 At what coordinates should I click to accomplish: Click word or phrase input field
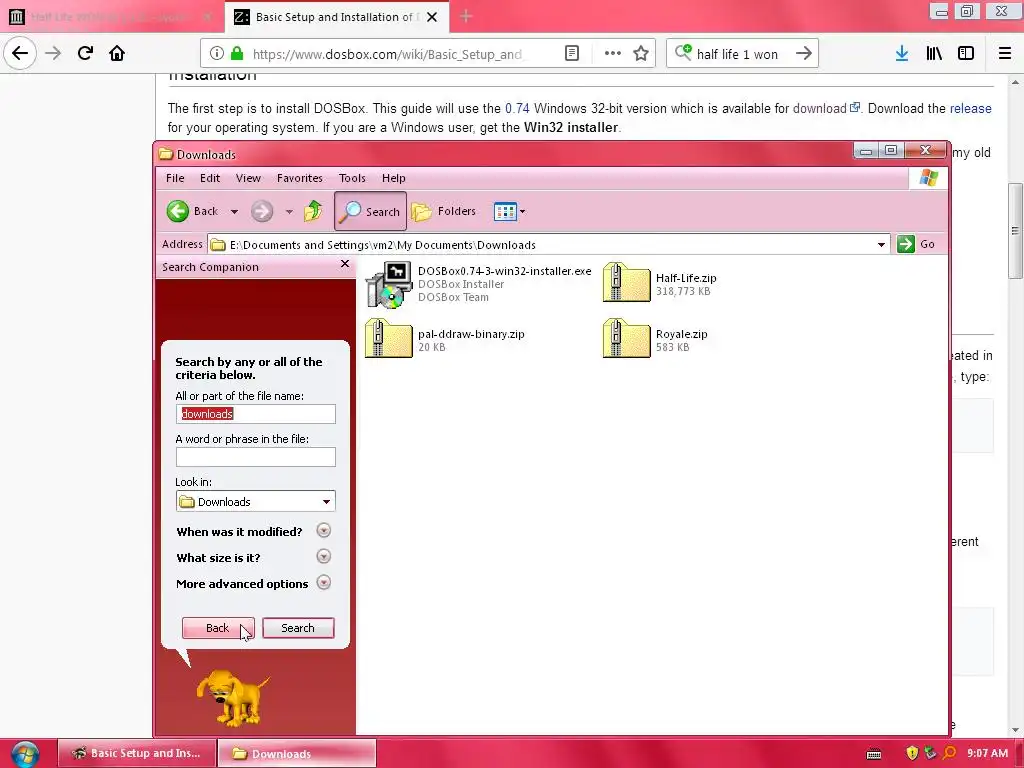[x=255, y=457]
